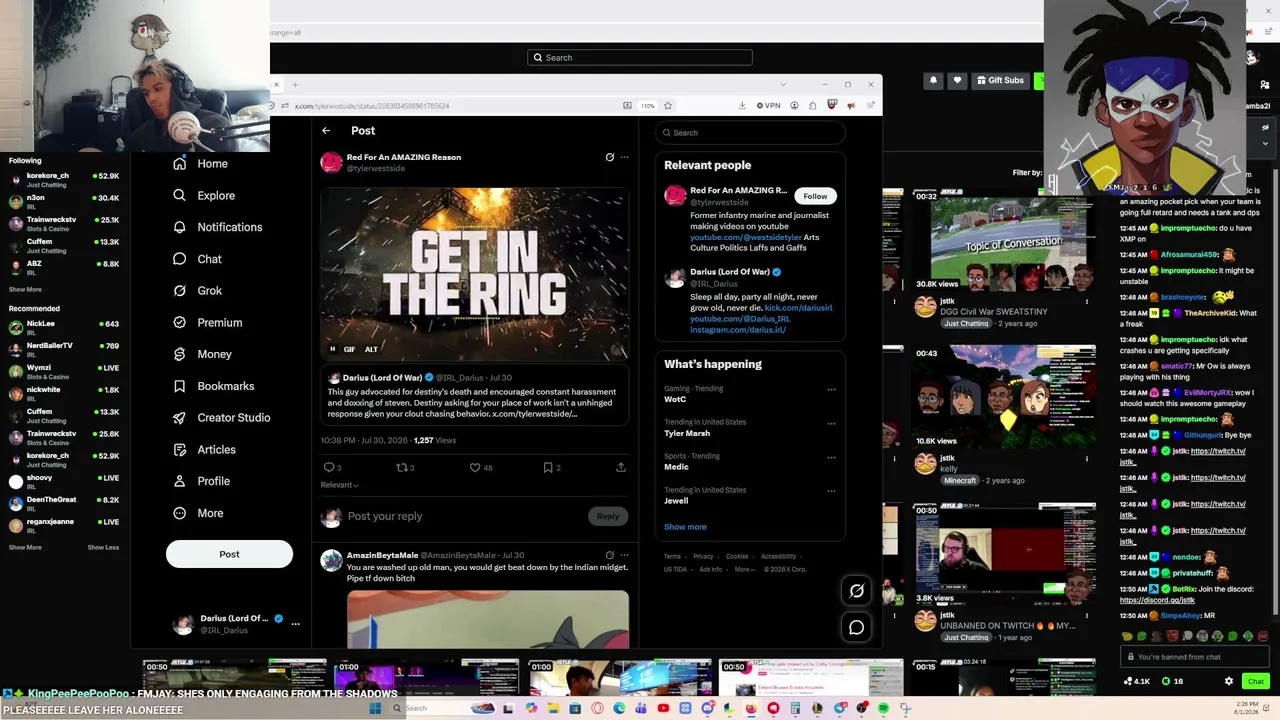Open account switcher menu for Darius
The width and height of the screenshot is (1280, 720).
[295, 624]
